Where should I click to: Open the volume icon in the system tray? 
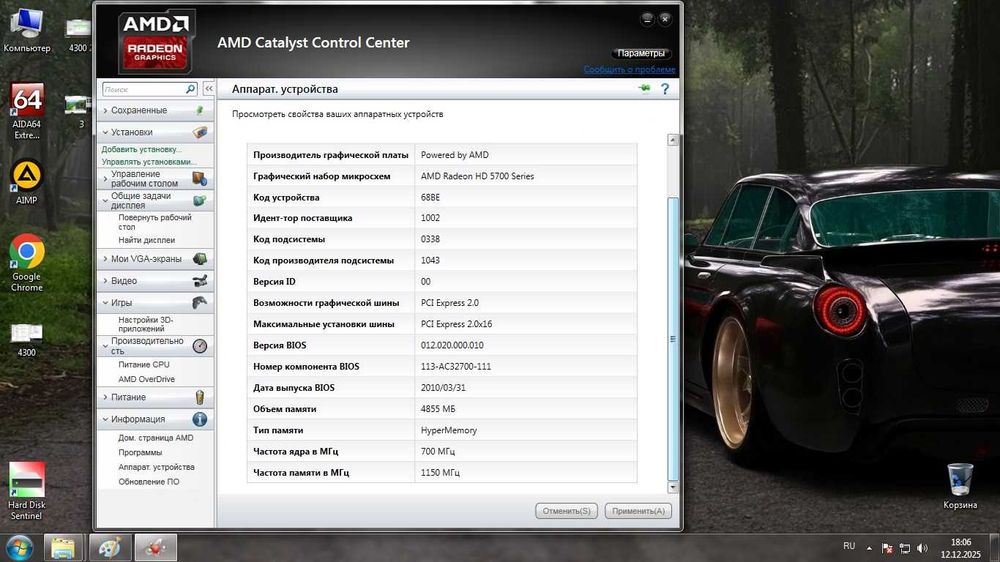[922, 548]
